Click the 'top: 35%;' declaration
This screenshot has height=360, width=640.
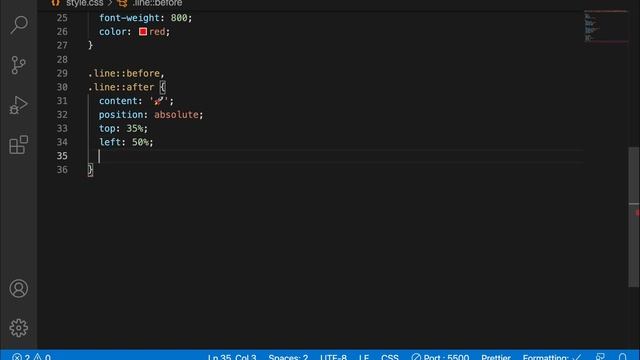click(123, 129)
